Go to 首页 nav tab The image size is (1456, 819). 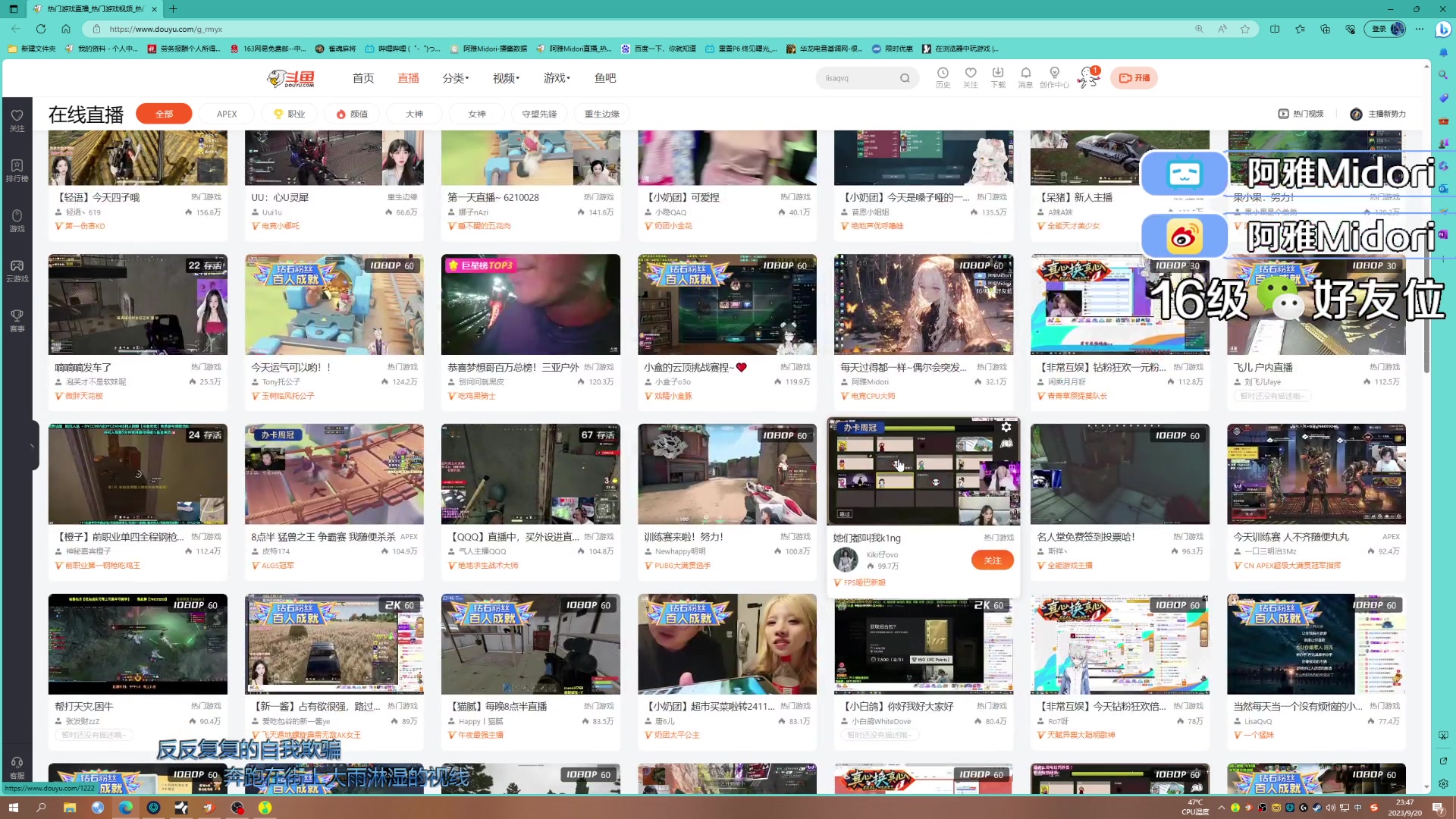click(x=363, y=78)
